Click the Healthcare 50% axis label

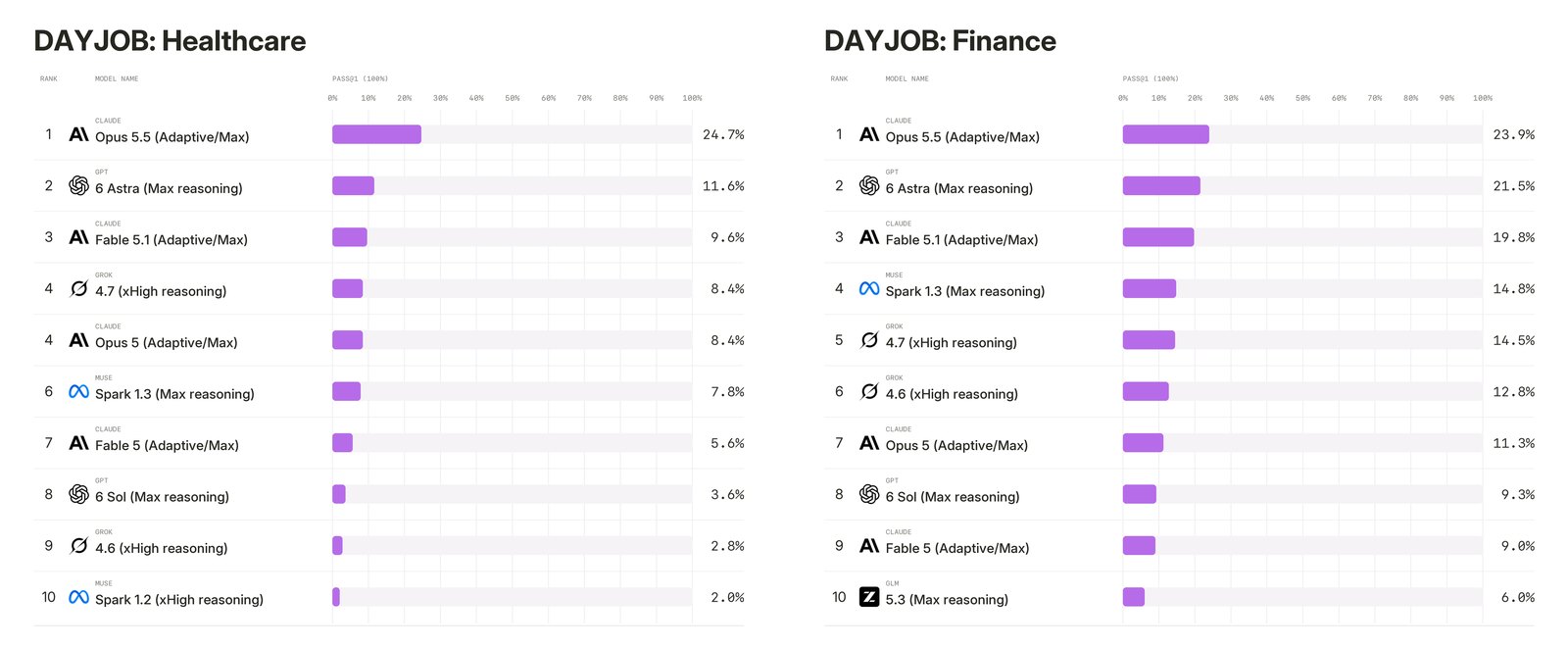(513, 98)
